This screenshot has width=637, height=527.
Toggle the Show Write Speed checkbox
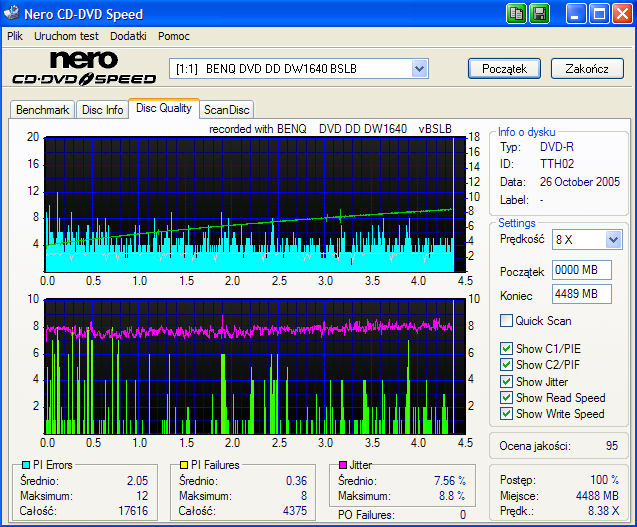[x=506, y=414]
